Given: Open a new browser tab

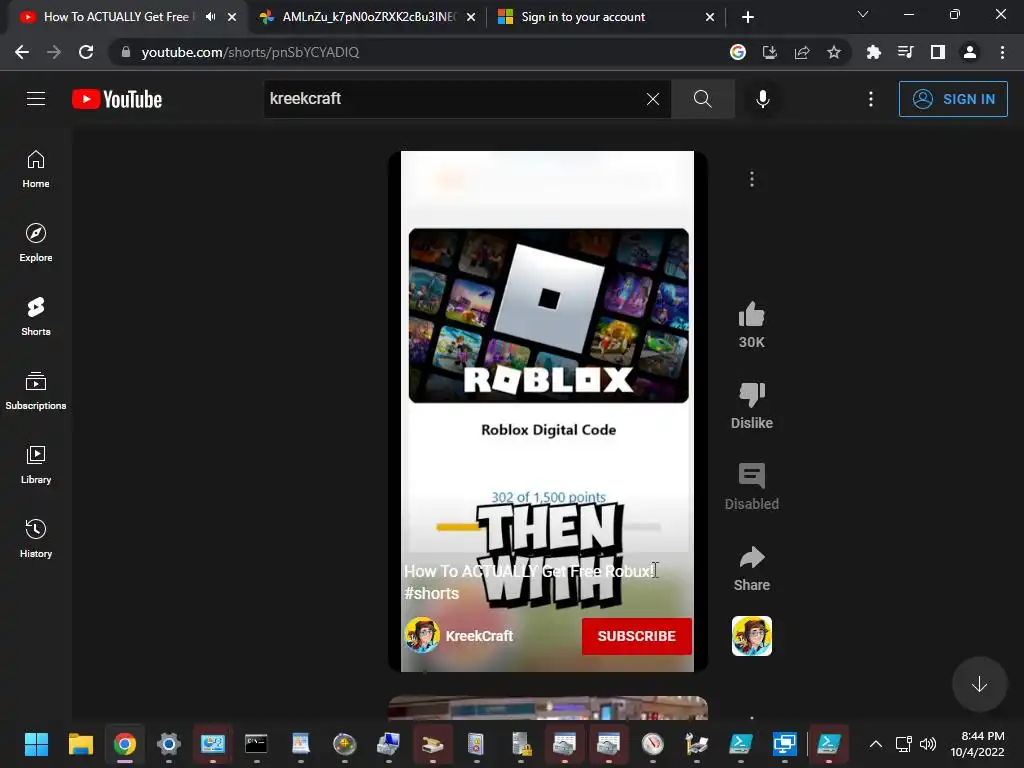Looking at the screenshot, I should click(x=748, y=17).
